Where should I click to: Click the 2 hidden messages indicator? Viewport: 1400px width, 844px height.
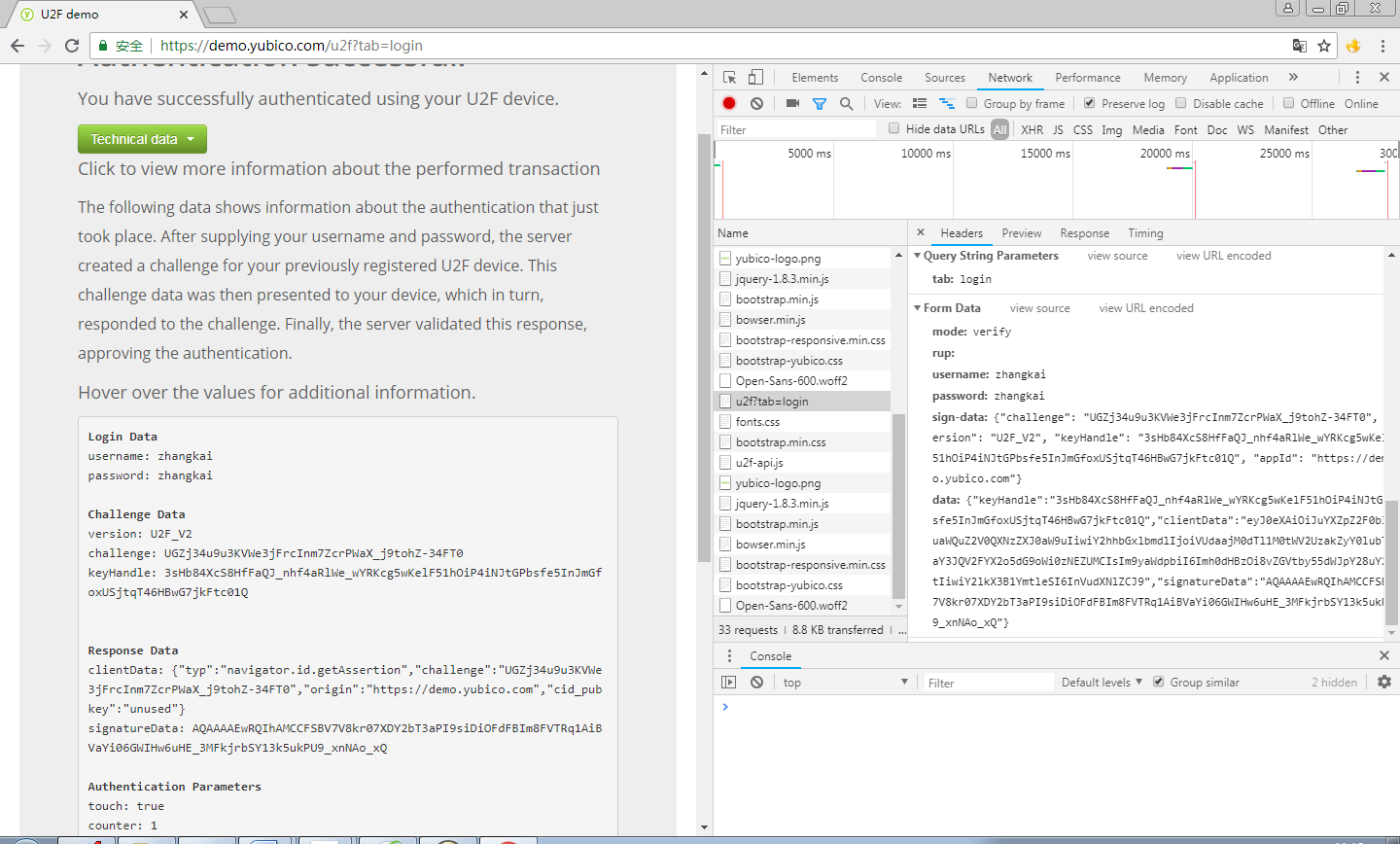click(1334, 683)
